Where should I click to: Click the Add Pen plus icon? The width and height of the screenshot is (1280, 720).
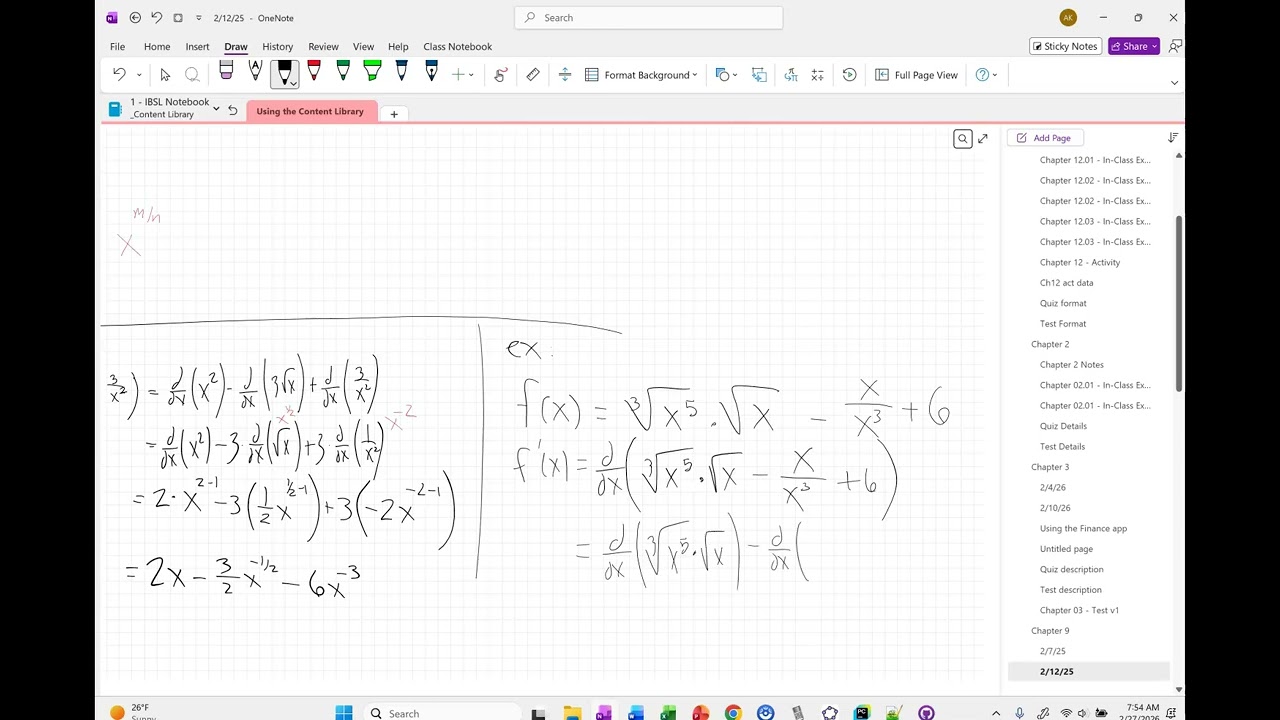[x=458, y=74]
